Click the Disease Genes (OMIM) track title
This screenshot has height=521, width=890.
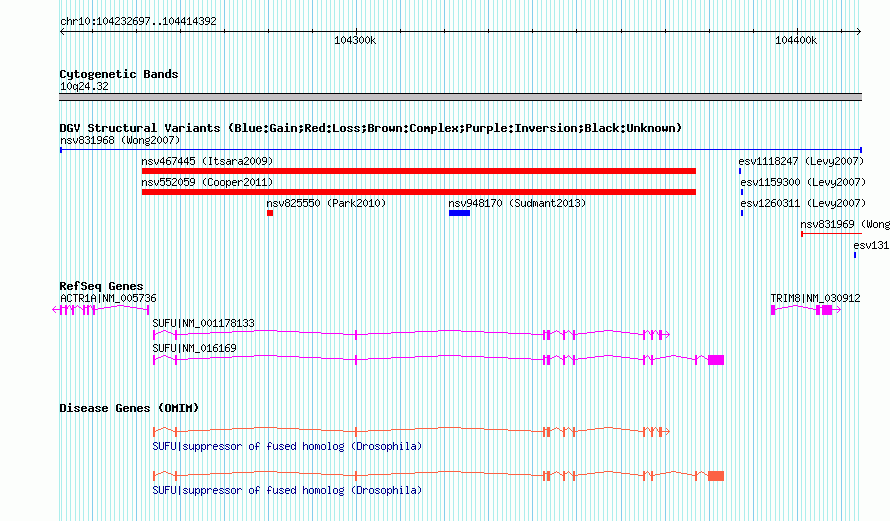coord(129,408)
